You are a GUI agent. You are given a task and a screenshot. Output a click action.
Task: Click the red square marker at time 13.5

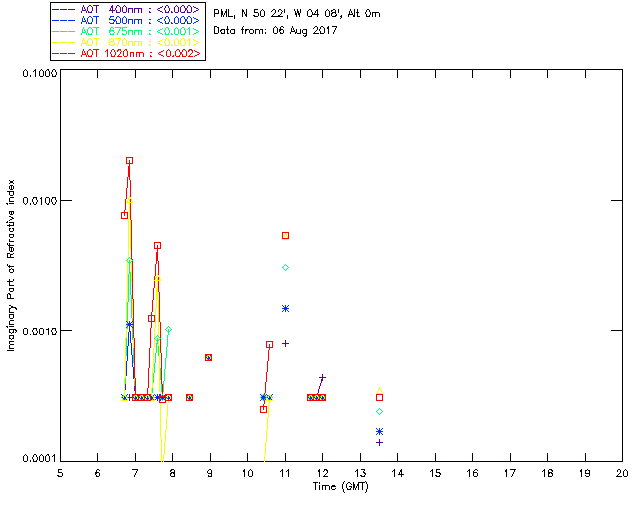coord(380,398)
